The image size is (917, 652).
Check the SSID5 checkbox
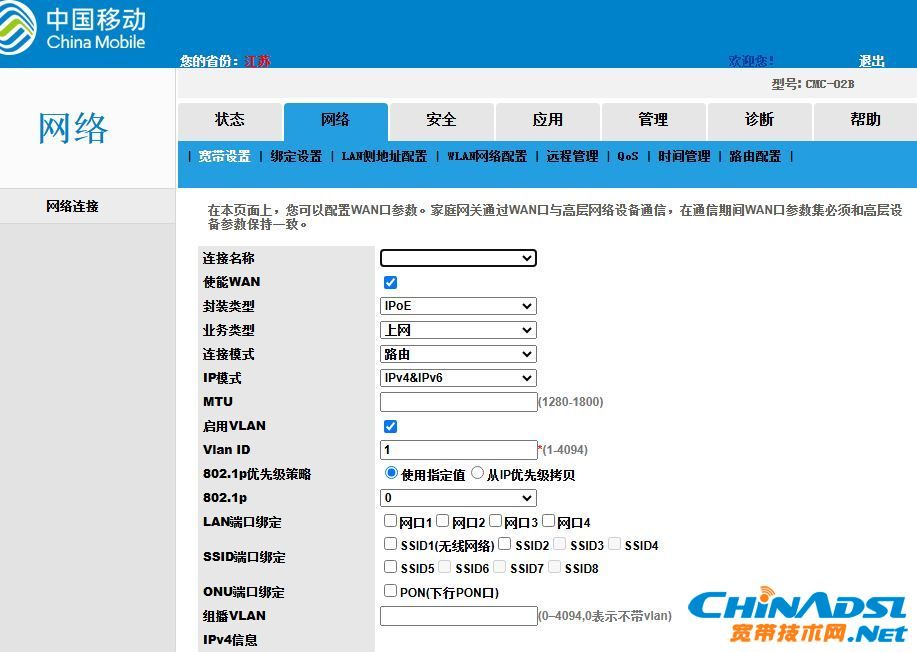(x=391, y=567)
